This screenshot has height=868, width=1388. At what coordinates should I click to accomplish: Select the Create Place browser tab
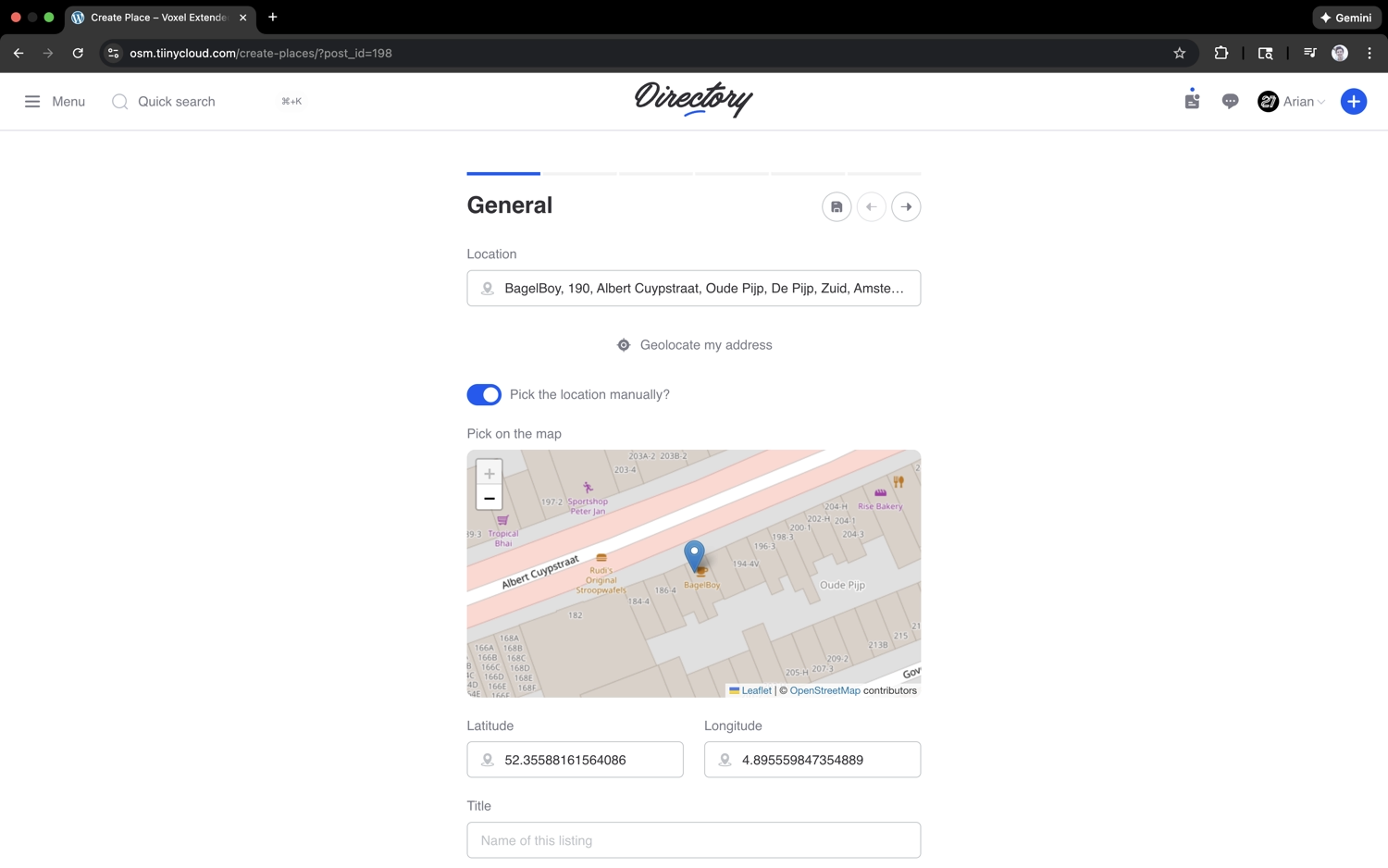(x=159, y=18)
